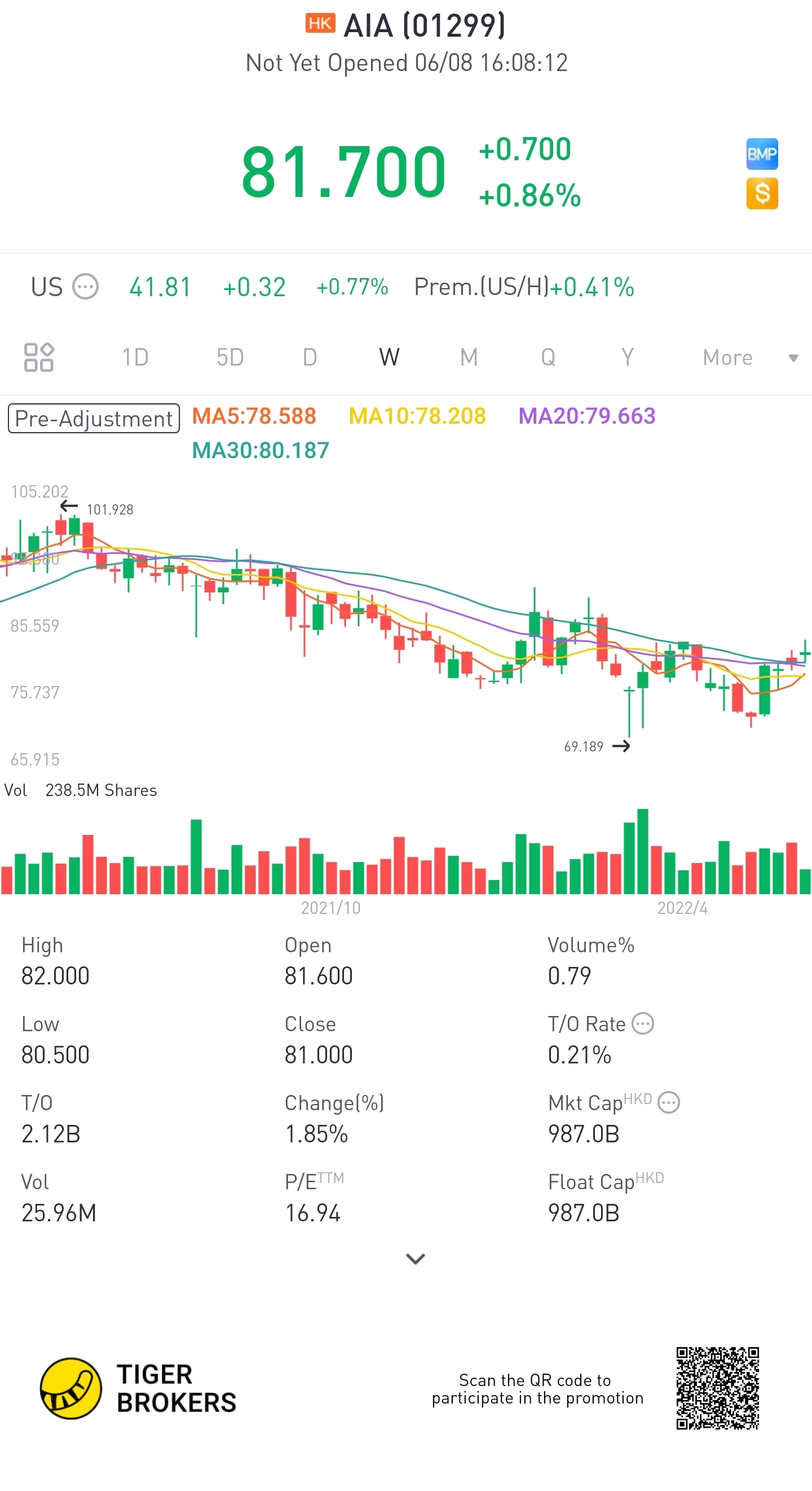Tap the T/O value 2.12B
812x1491 pixels.
[51, 1134]
